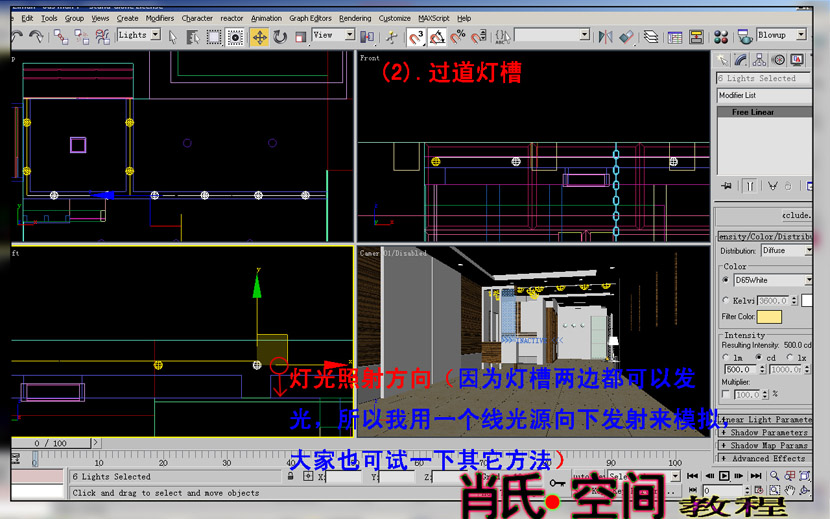Click the Filter Color yellow swatch
Screen dimensions: 830x519
pos(769,317)
